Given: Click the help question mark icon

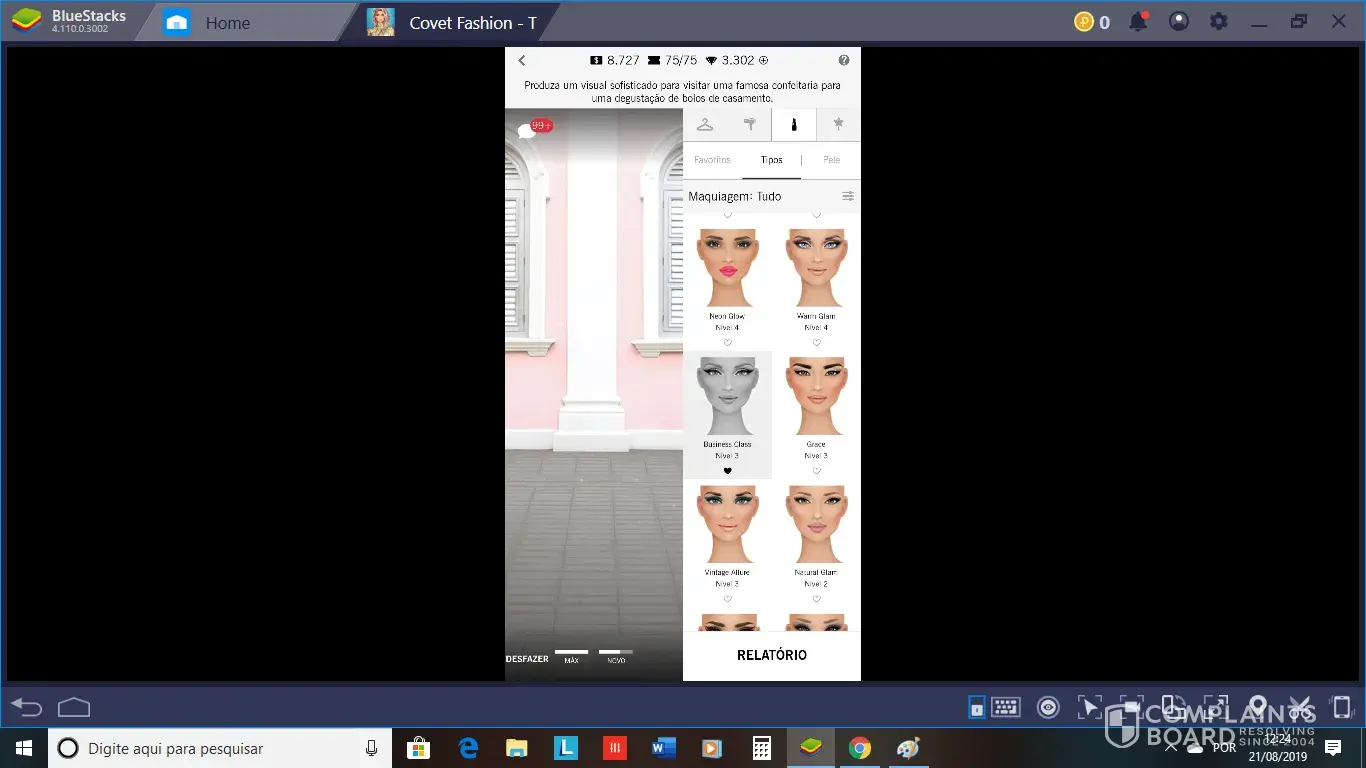Looking at the screenshot, I should tap(844, 60).
